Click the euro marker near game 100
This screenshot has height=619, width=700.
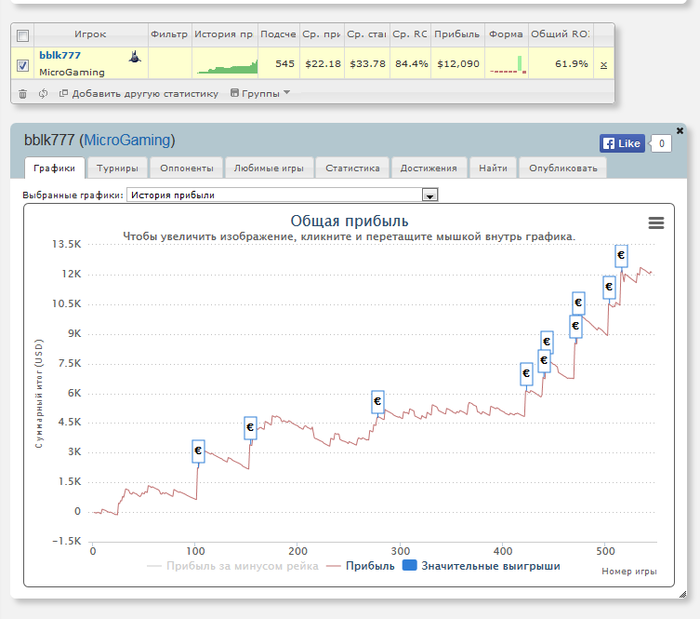coord(198,451)
